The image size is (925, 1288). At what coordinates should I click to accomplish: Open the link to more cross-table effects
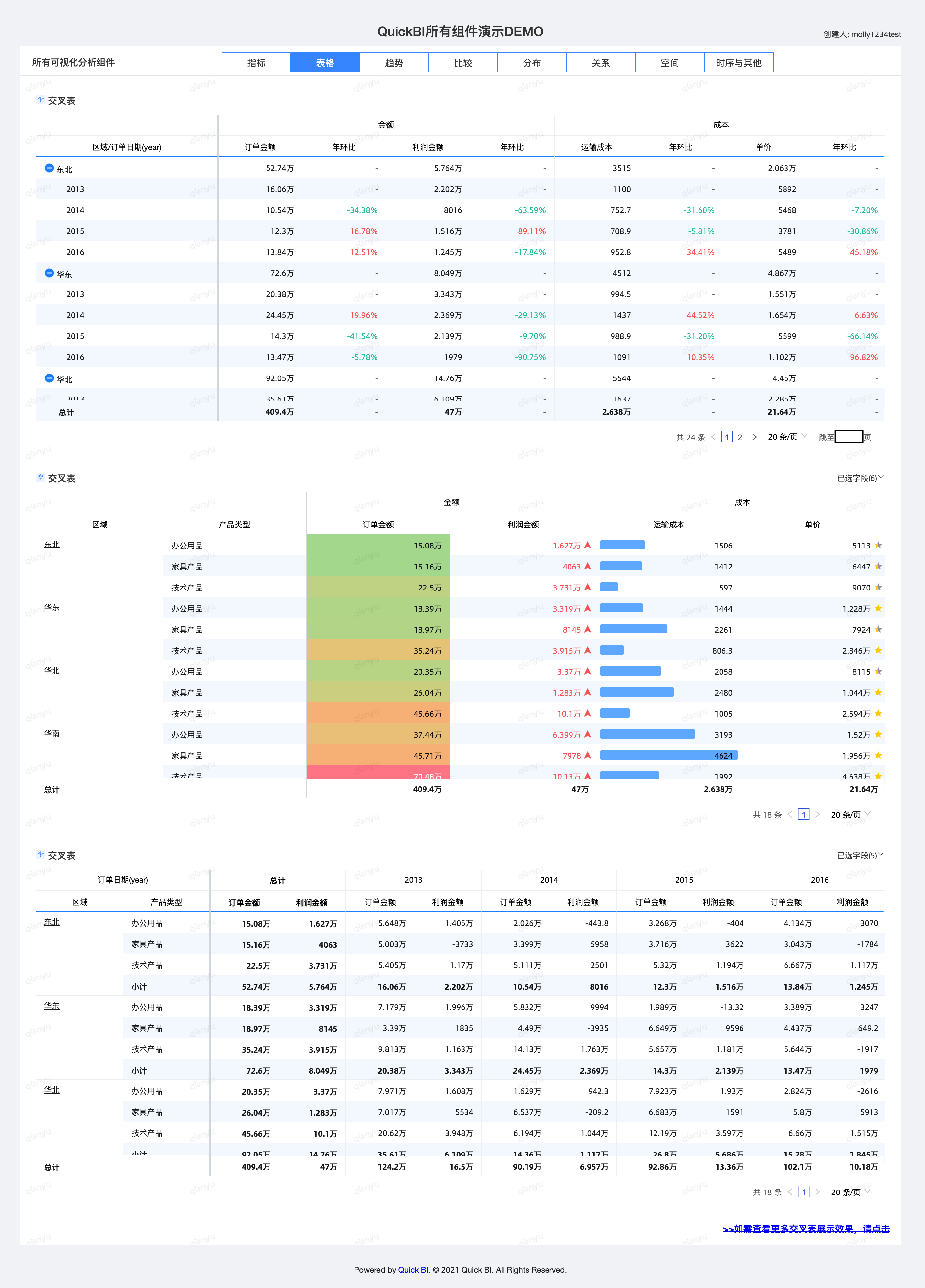tap(806, 1228)
